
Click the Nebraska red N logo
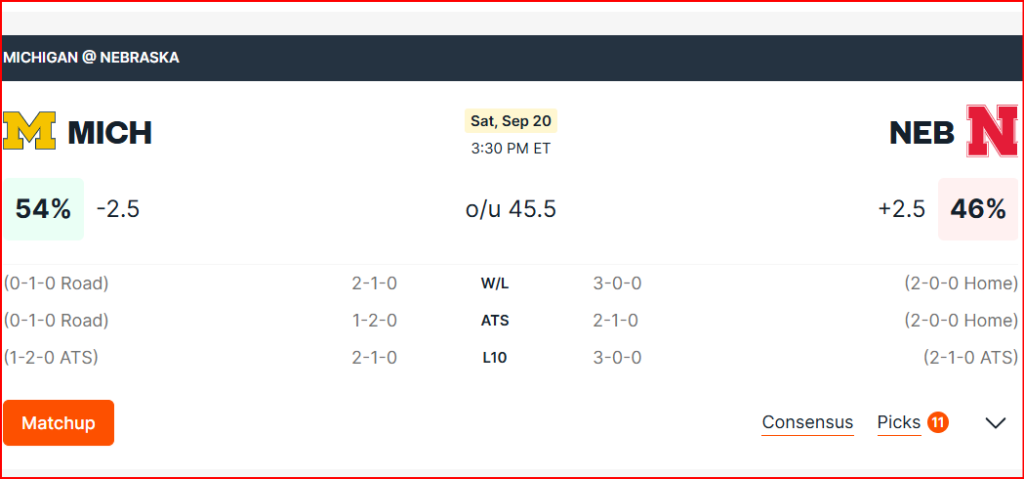[x=993, y=132]
